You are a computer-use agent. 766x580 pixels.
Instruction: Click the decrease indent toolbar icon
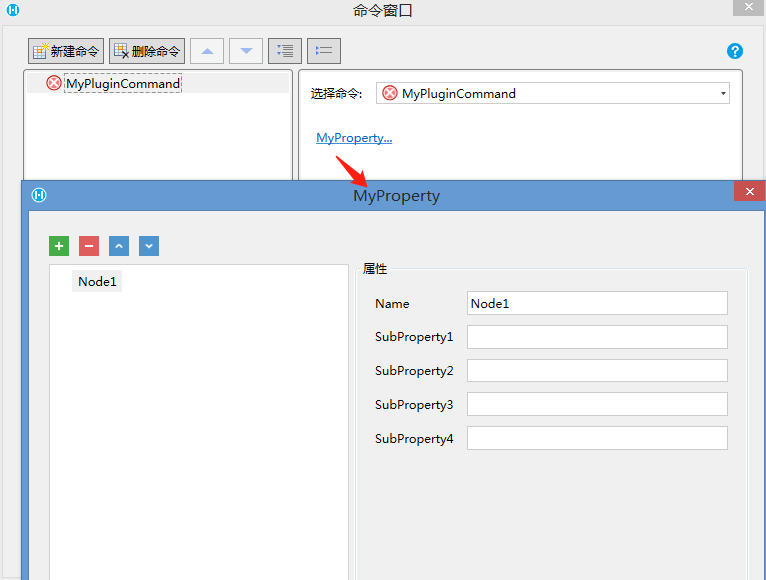tap(324, 51)
